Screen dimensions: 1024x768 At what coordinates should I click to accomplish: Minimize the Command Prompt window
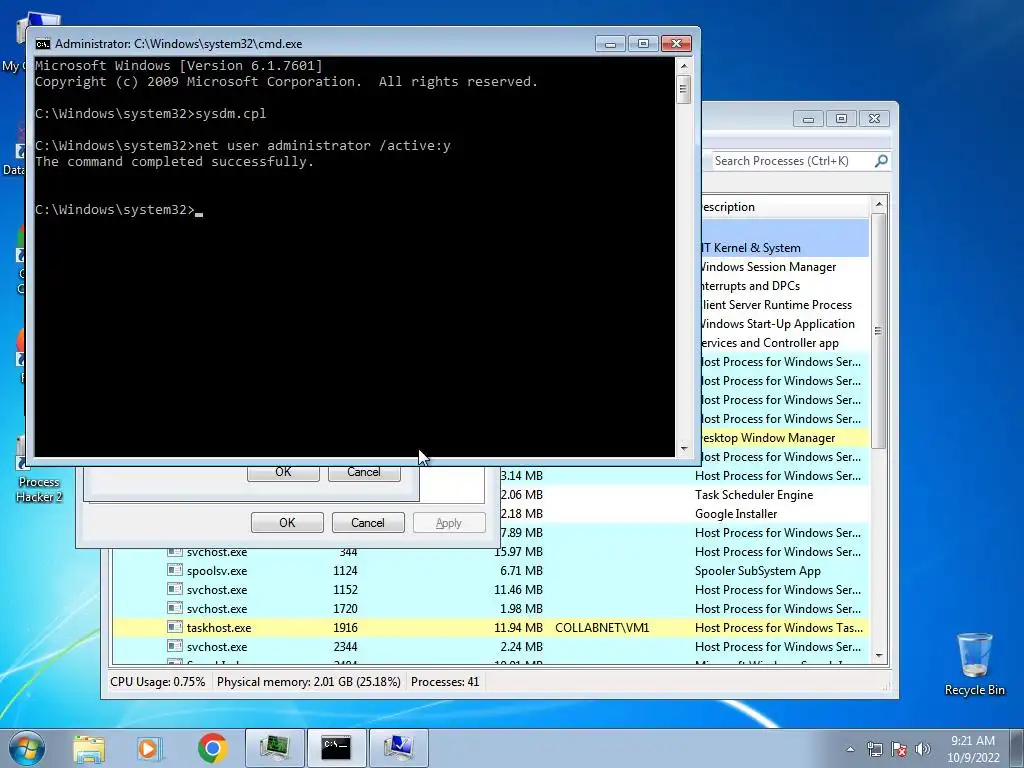click(x=610, y=44)
